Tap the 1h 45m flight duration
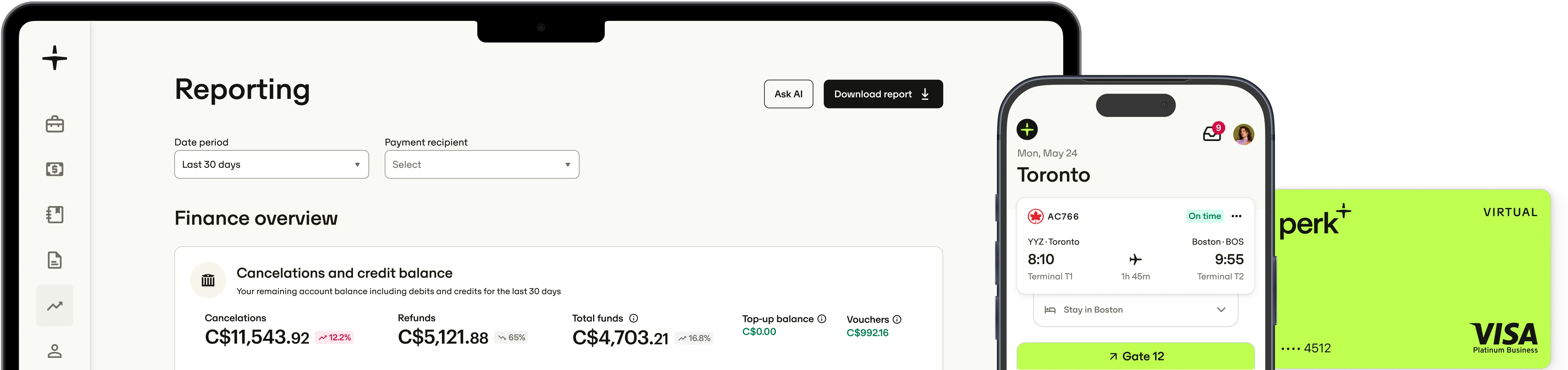1568x370 pixels. 1135,277
